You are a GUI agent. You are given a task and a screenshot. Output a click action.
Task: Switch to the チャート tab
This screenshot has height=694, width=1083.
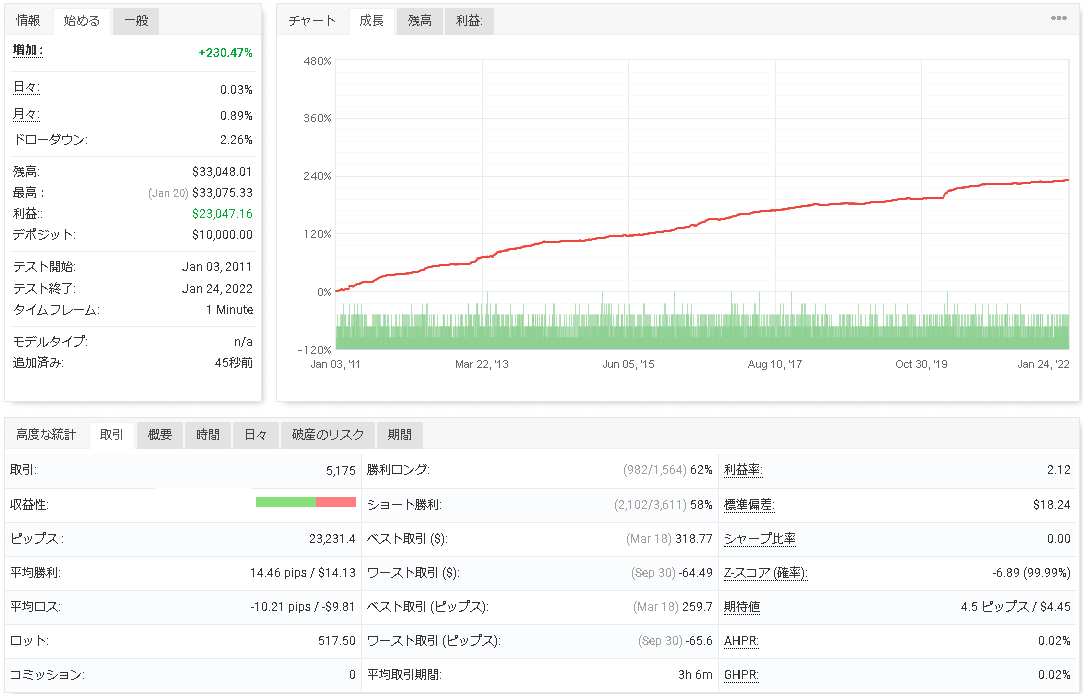tap(312, 21)
